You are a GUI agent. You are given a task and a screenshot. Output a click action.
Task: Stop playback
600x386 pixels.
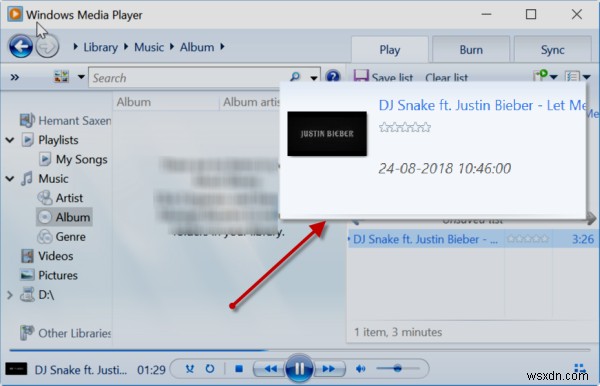[x=239, y=369]
